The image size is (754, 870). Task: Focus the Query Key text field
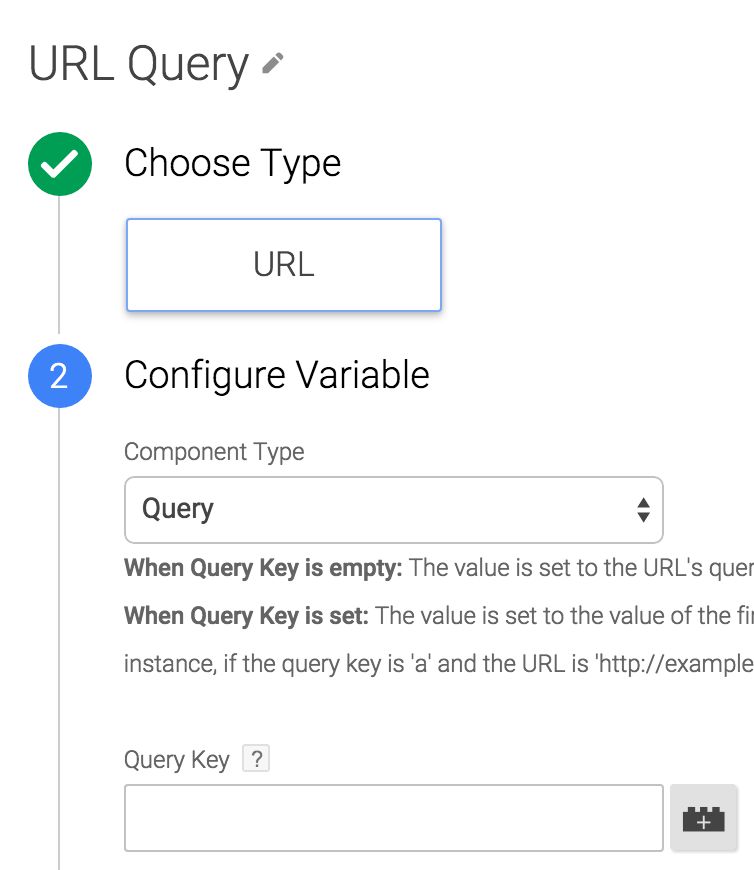coord(394,818)
